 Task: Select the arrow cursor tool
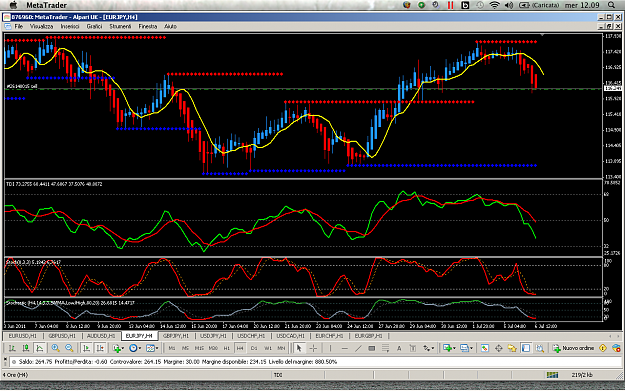tap(299, 348)
